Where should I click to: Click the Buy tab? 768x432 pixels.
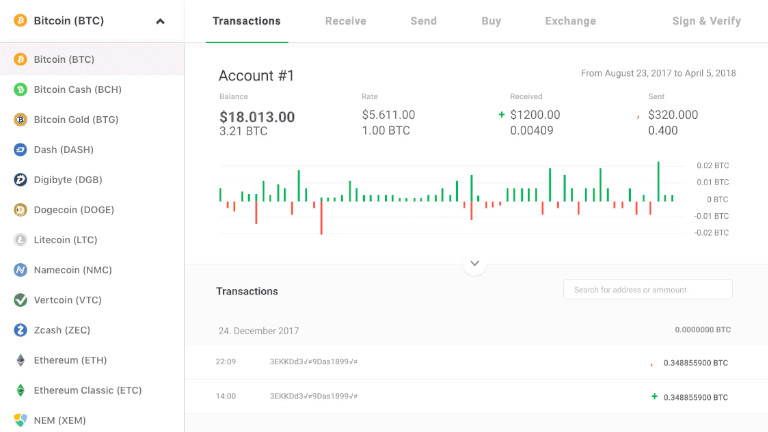click(x=491, y=21)
